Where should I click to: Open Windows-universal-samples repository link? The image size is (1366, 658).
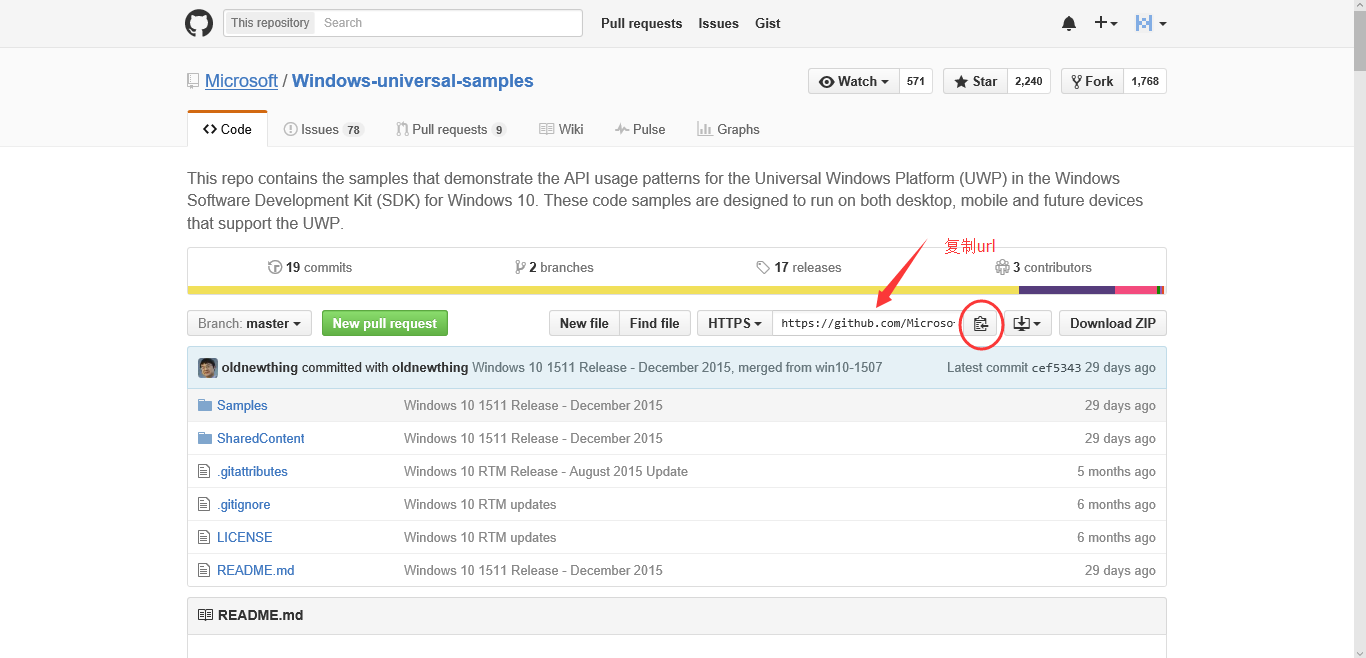tap(412, 81)
